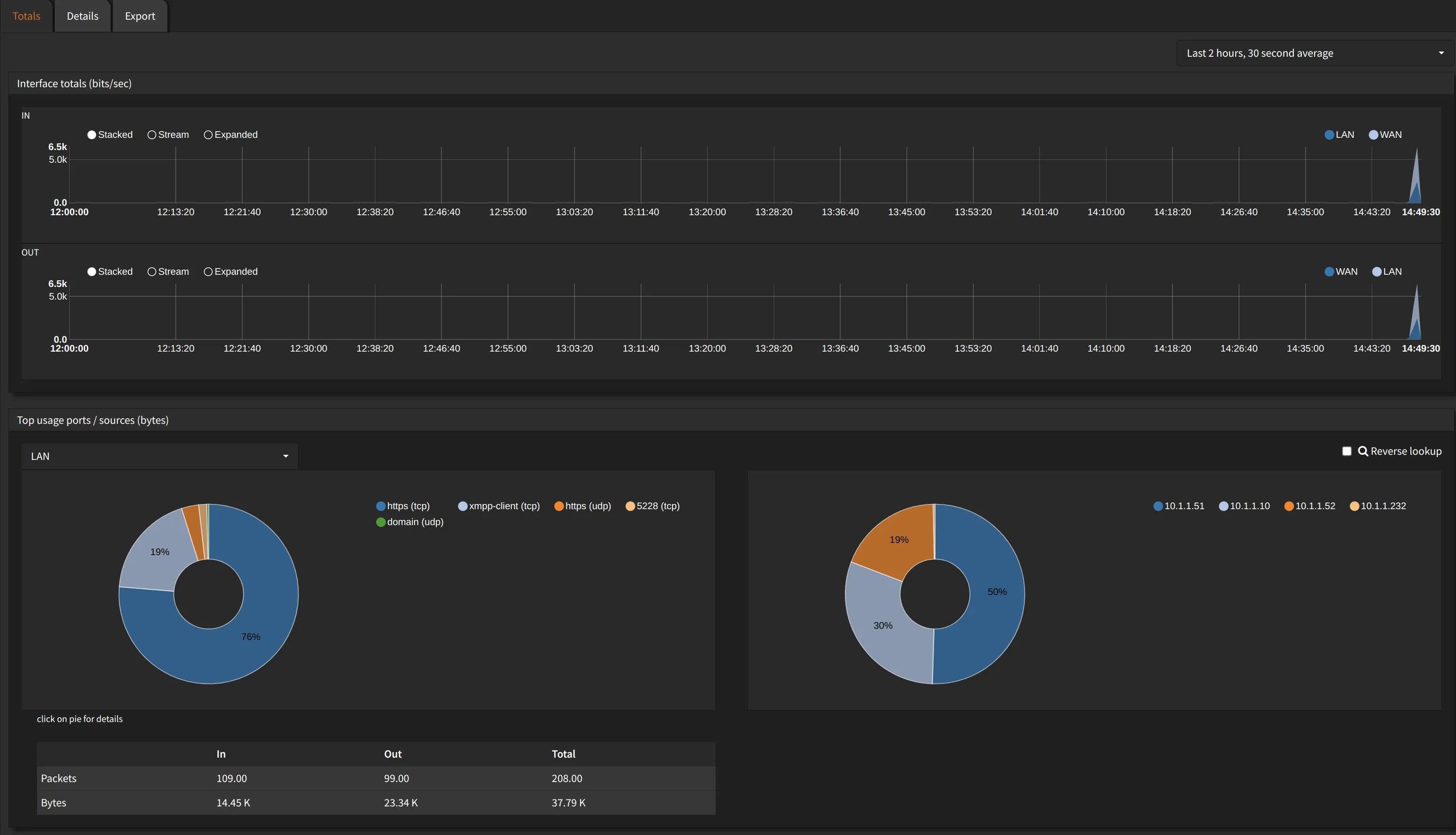Click the Reverse lookup magnifier icon
The height and width of the screenshot is (835, 1456).
pos(1364,451)
